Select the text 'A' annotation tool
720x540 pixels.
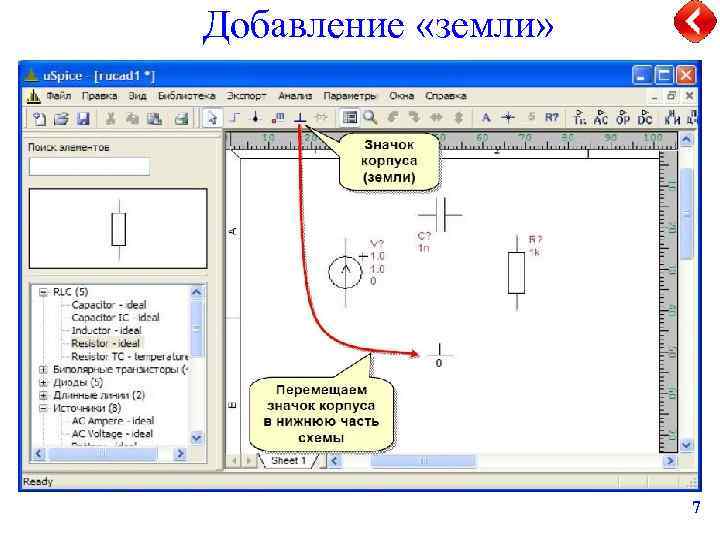(x=486, y=118)
